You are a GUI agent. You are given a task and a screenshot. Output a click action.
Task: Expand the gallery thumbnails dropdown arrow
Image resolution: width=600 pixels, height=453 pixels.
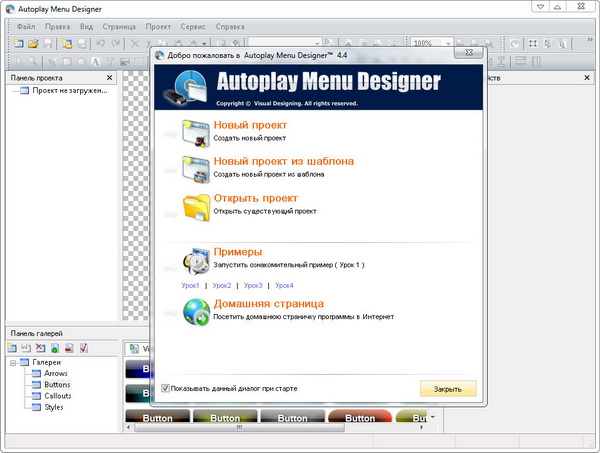pos(433,417)
